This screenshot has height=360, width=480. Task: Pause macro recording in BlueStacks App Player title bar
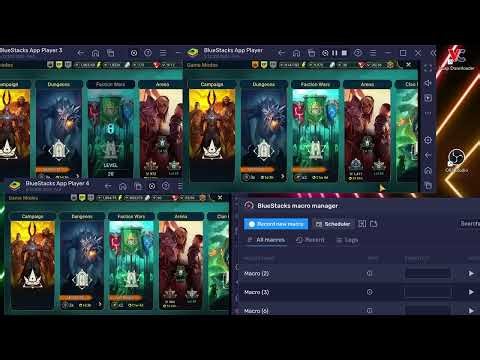(335, 53)
